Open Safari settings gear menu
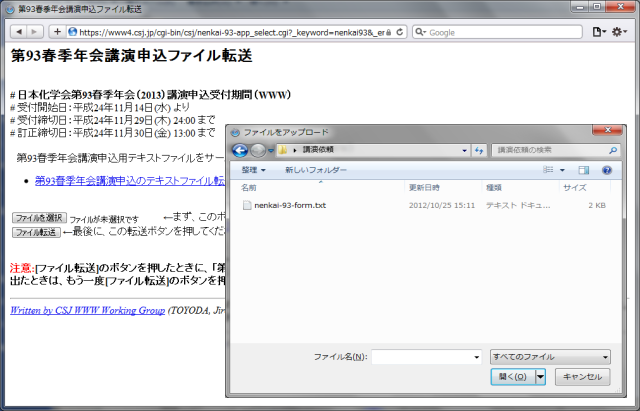Screen dimensions: 640x411 click(x=620, y=32)
